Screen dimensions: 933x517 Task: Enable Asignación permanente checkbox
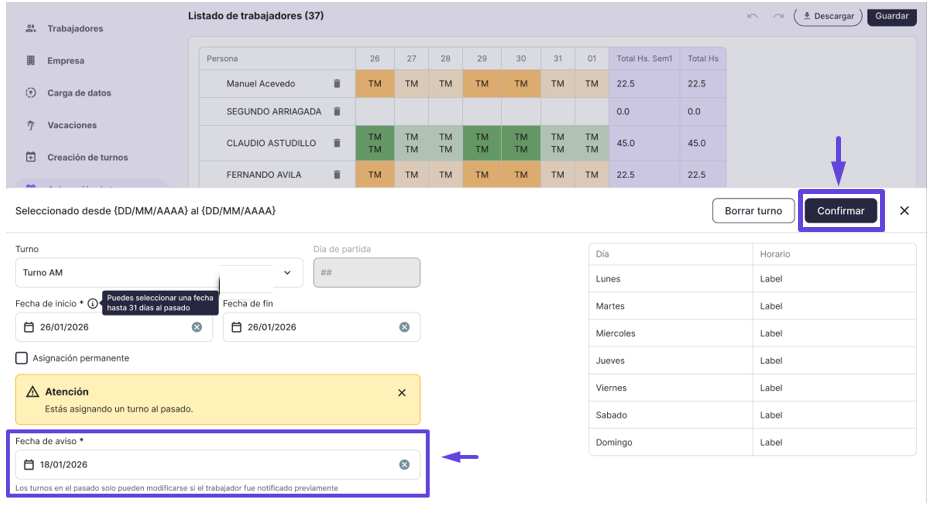[21, 358]
